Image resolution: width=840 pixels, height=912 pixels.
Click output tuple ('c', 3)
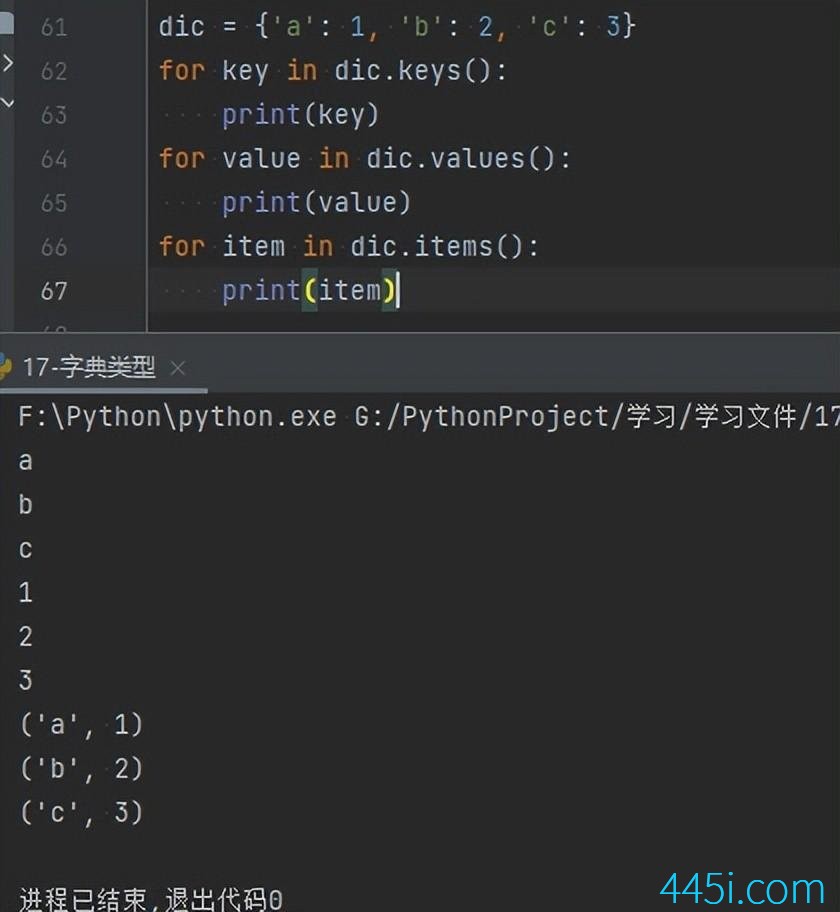click(x=81, y=813)
